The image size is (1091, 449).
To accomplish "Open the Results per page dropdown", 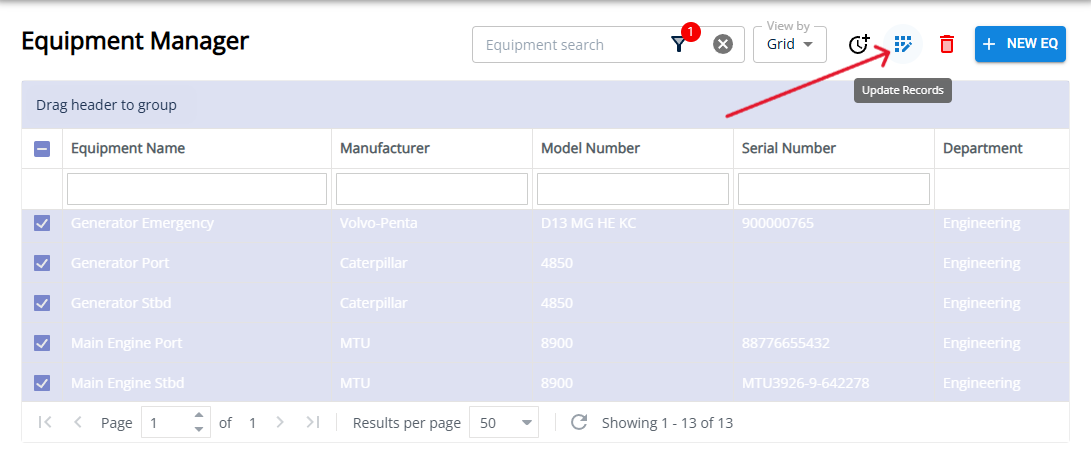I will pyautogui.click(x=506, y=423).
